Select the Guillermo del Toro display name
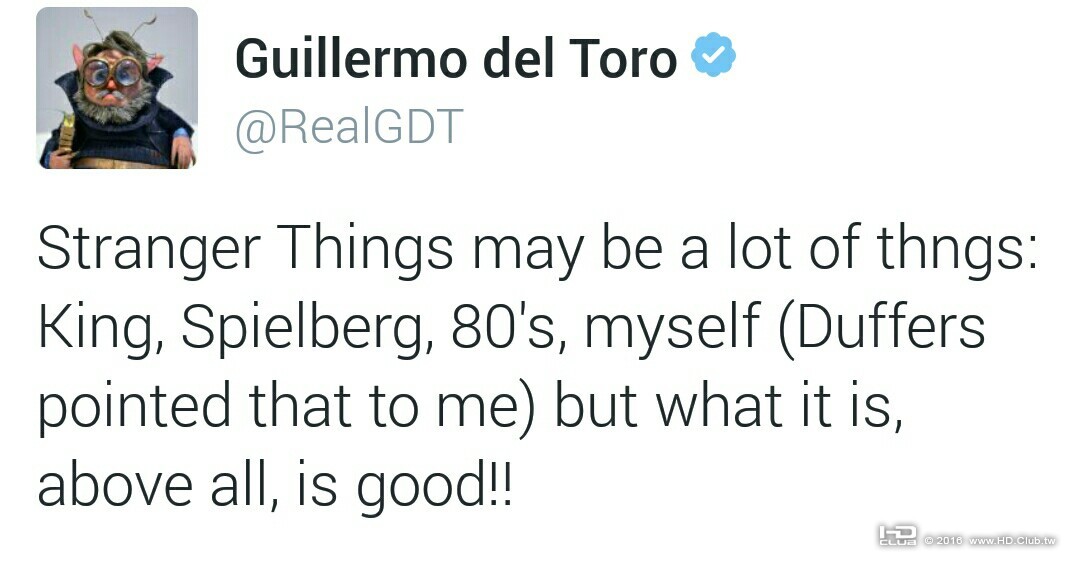 pyautogui.click(x=457, y=59)
